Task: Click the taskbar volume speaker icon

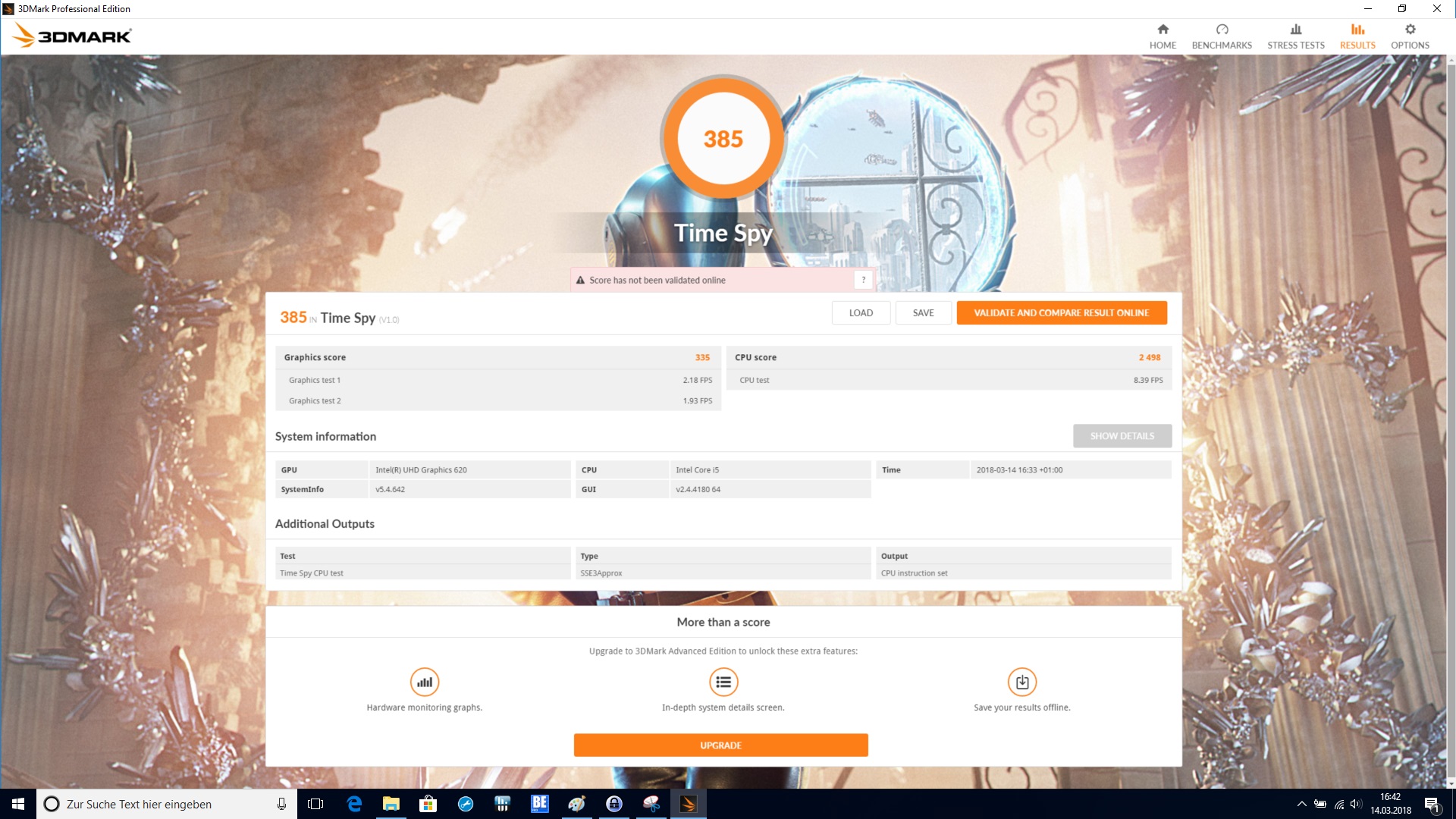Action: coord(1356,804)
